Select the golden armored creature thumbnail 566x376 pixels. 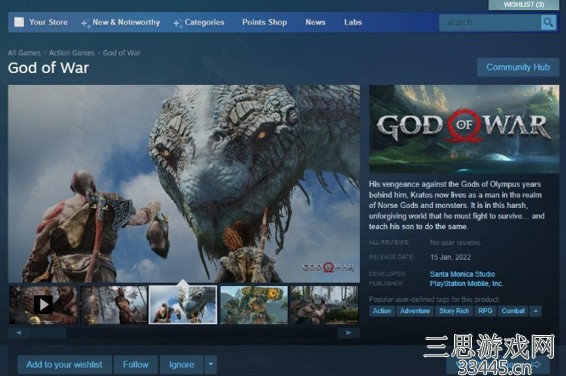tap(254, 305)
